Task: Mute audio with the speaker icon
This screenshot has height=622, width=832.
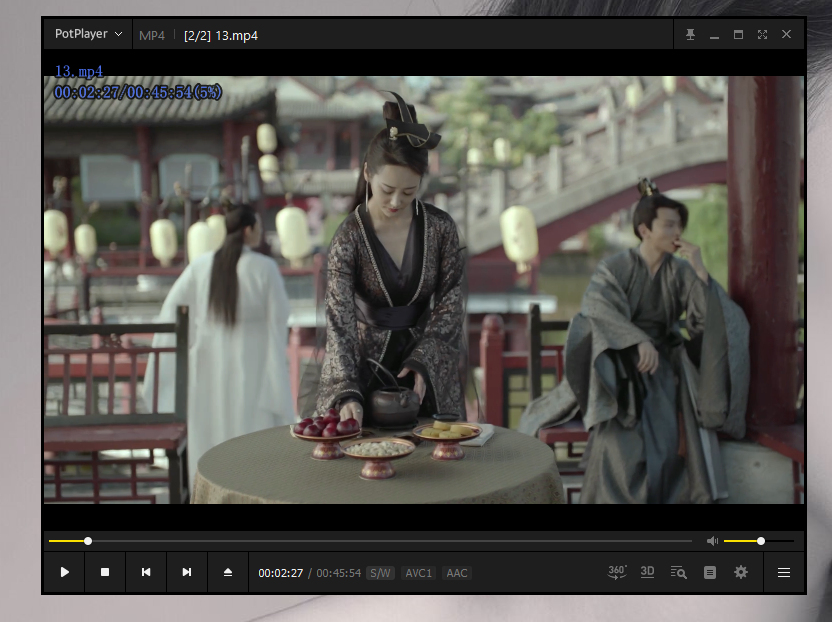Action: (712, 541)
